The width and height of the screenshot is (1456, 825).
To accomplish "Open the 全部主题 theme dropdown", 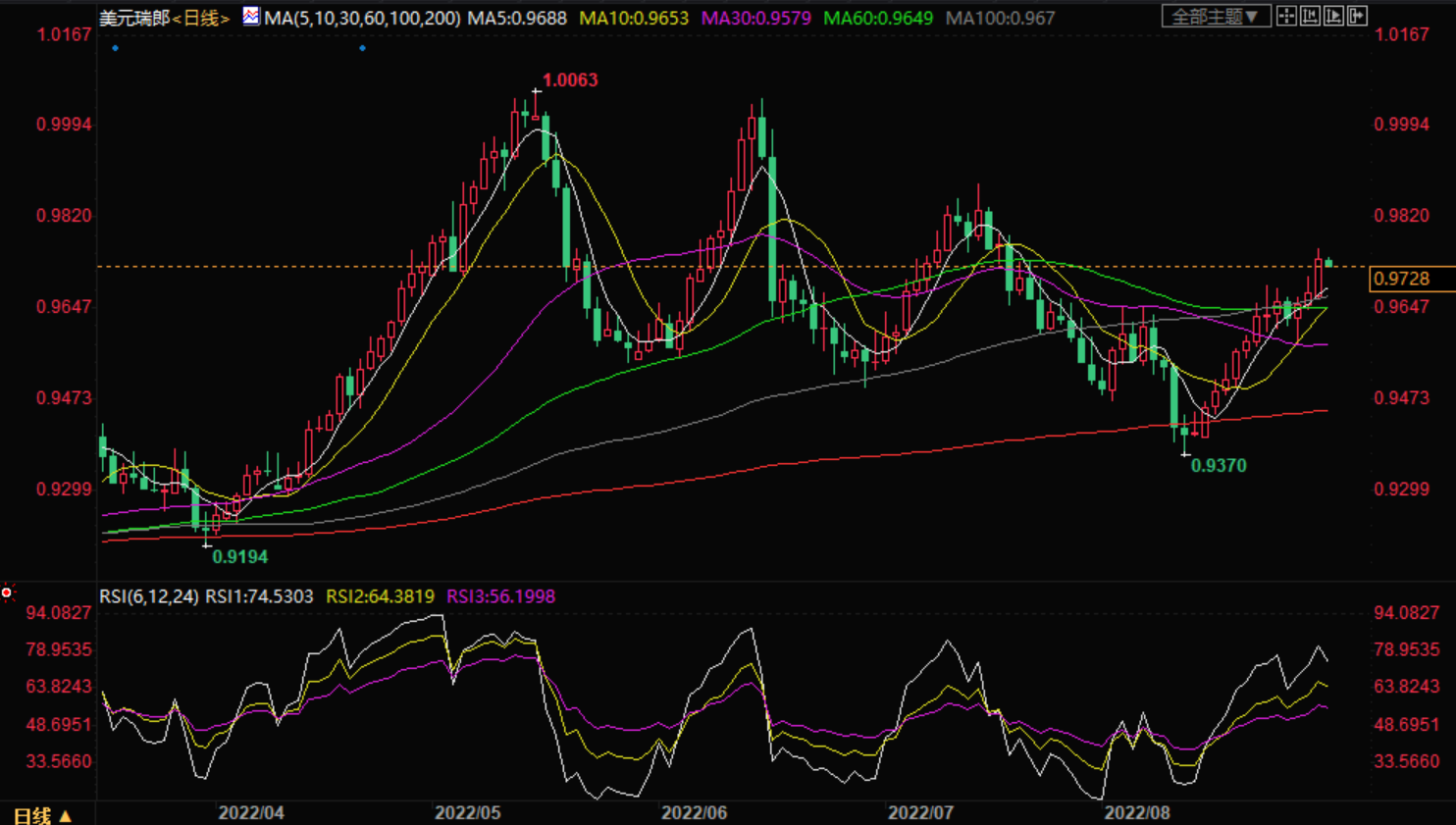I will point(1216,16).
